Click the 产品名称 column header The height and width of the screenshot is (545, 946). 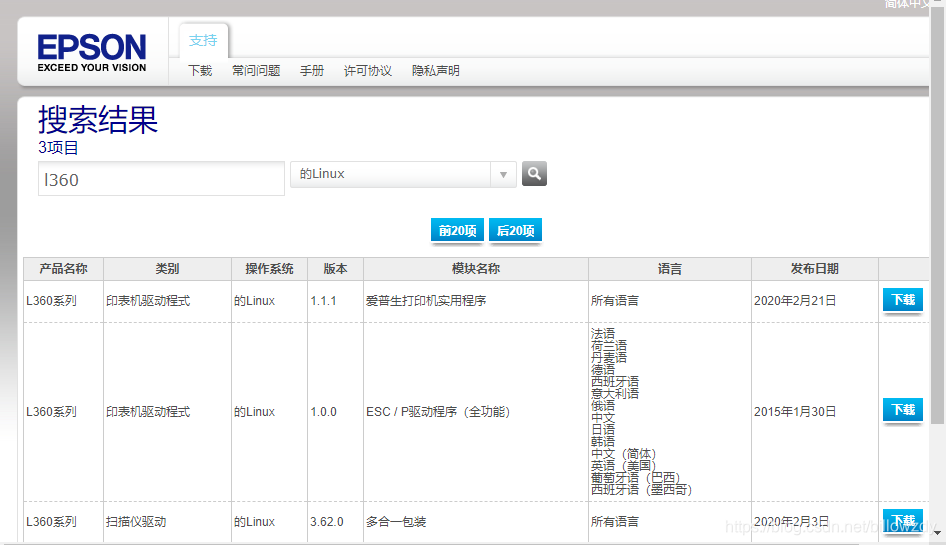click(x=63, y=269)
